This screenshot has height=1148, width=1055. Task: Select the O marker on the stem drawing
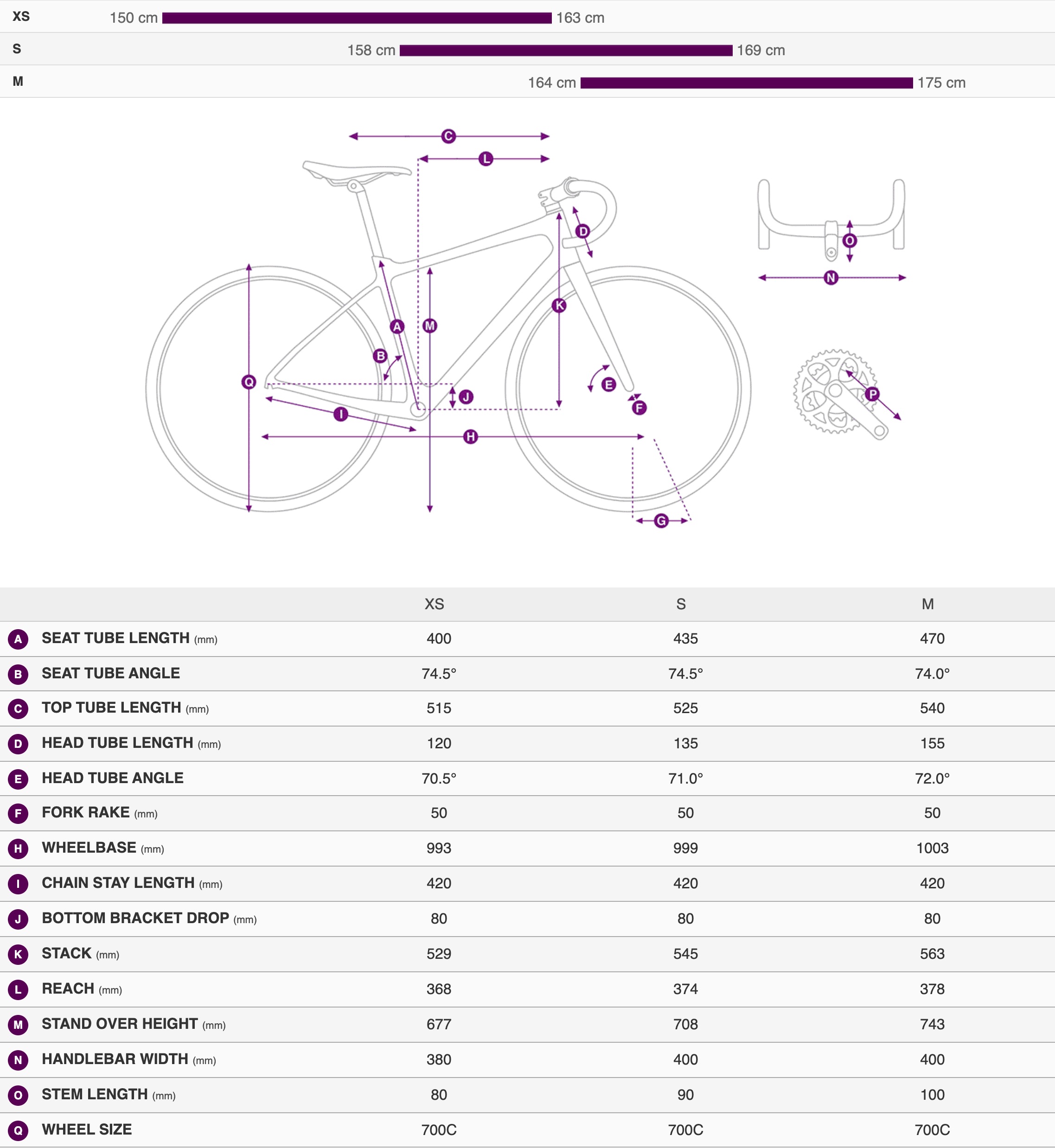pos(850,241)
